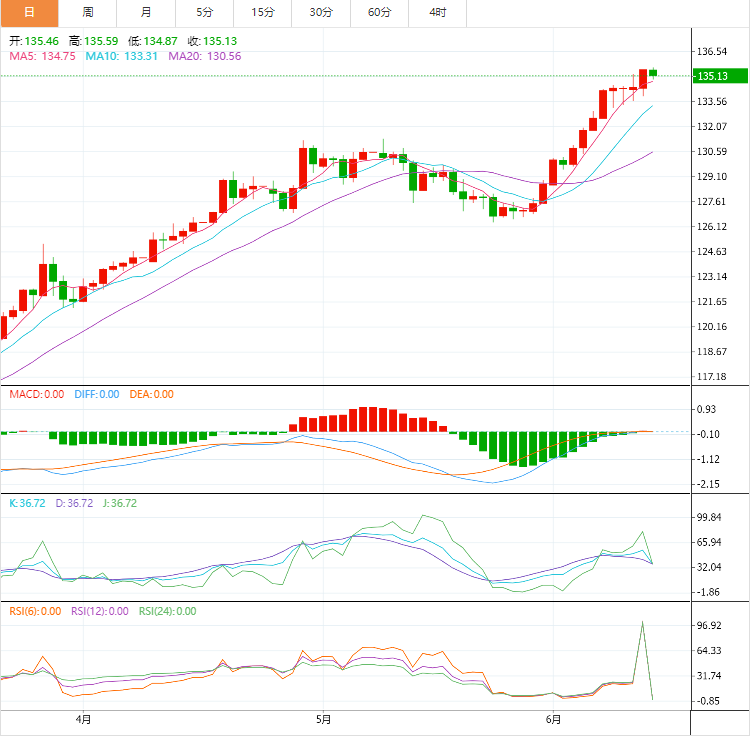Switch to the 4时 timeframe tab
This screenshot has height=739, width=755.
pyautogui.click(x=438, y=12)
